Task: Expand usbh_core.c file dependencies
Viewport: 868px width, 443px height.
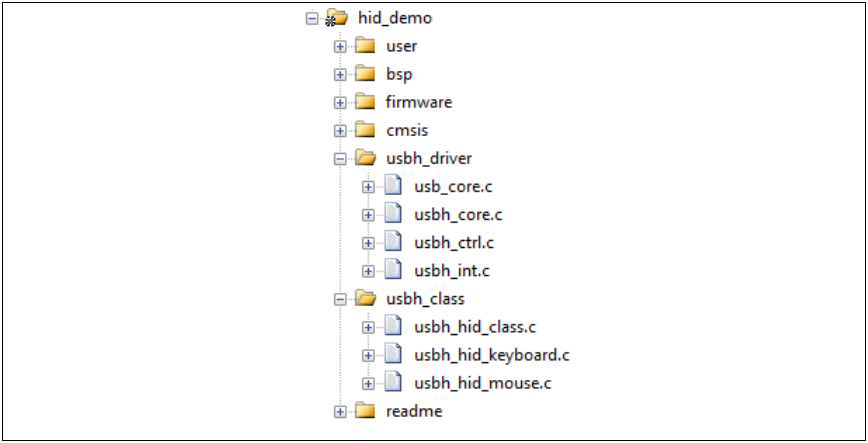Action: coord(369,214)
